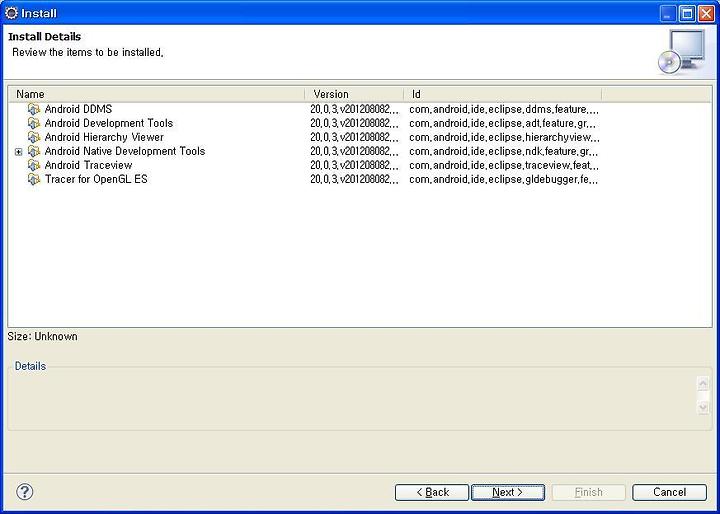720x514 pixels.
Task: Click the Android Native Development Tools feature icon
Action: click(x=34, y=151)
